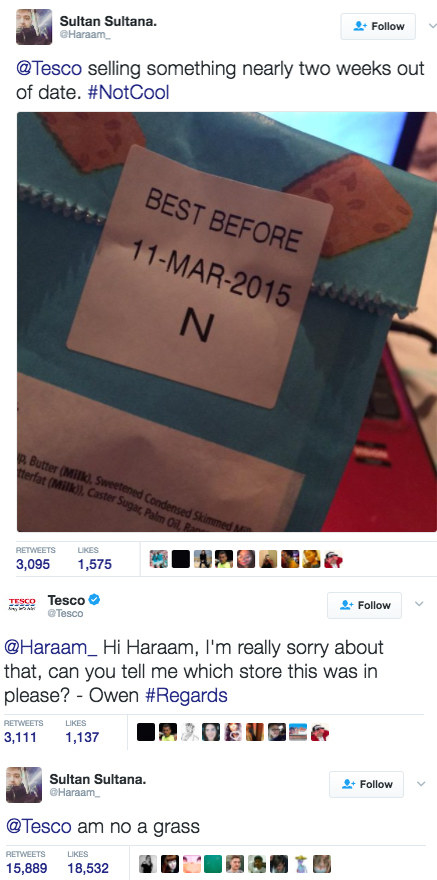Open the #Regards hashtag link
437x880 pixels.
(x=186, y=695)
